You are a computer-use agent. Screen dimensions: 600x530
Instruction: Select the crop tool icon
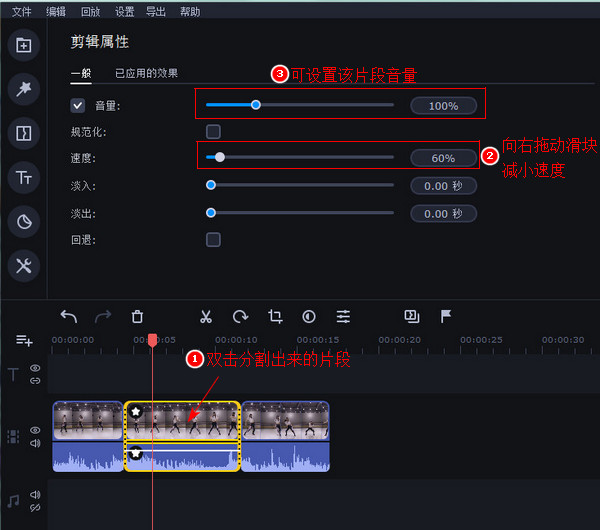click(275, 316)
